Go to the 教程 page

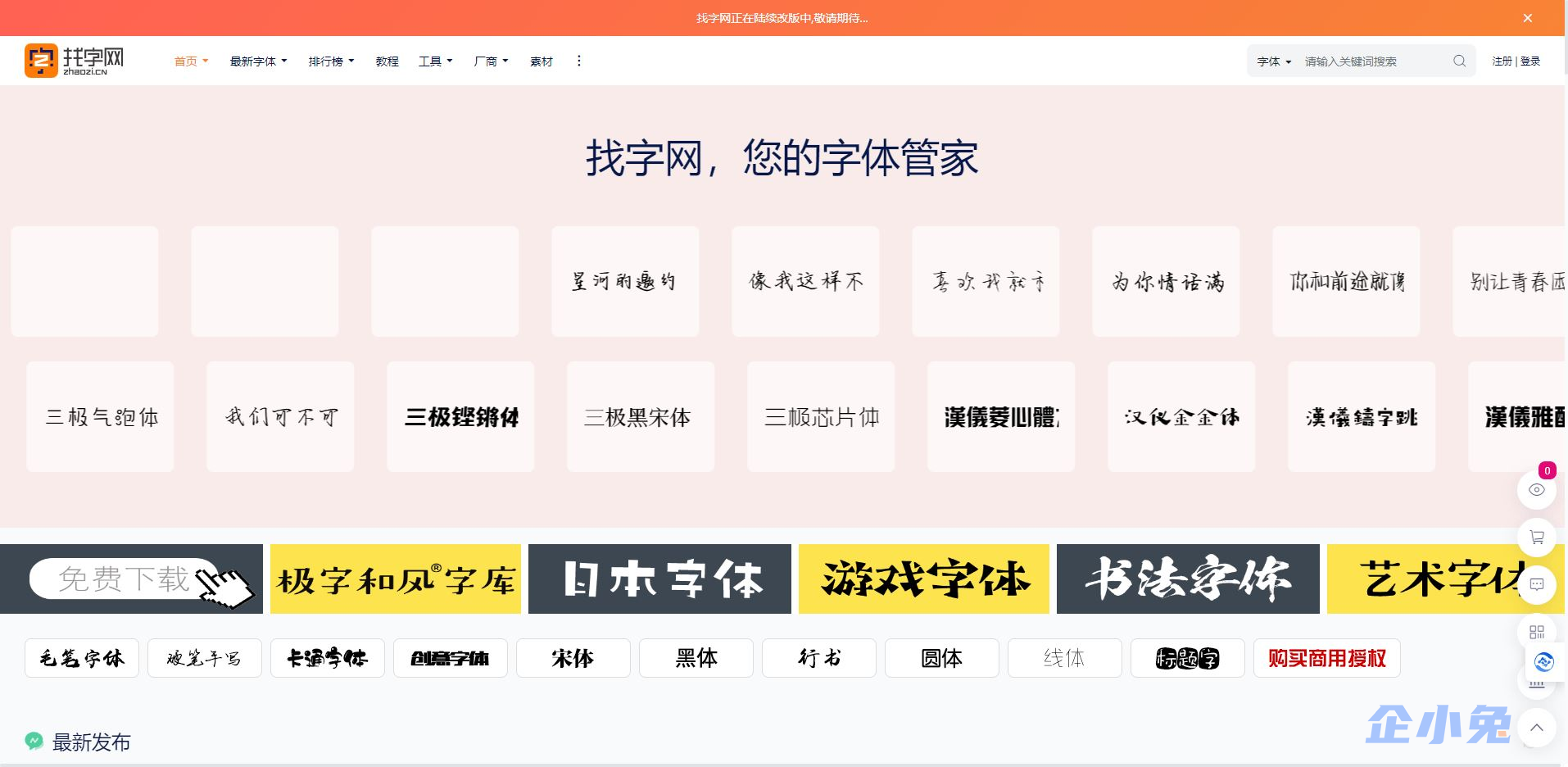[387, 61]
